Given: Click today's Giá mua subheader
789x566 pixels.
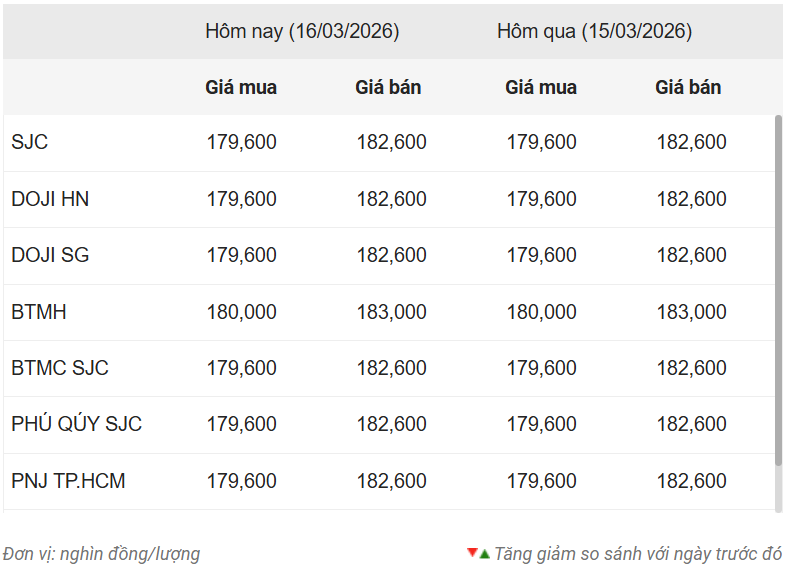Looking at the screenshot, I should click(x=241, y=87).
